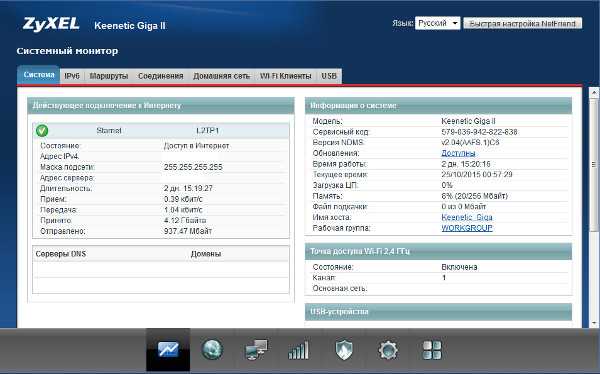Open the Wi-Fi signal bars icon
Viewport: 600px width, 374px height.
pos(298,350)
